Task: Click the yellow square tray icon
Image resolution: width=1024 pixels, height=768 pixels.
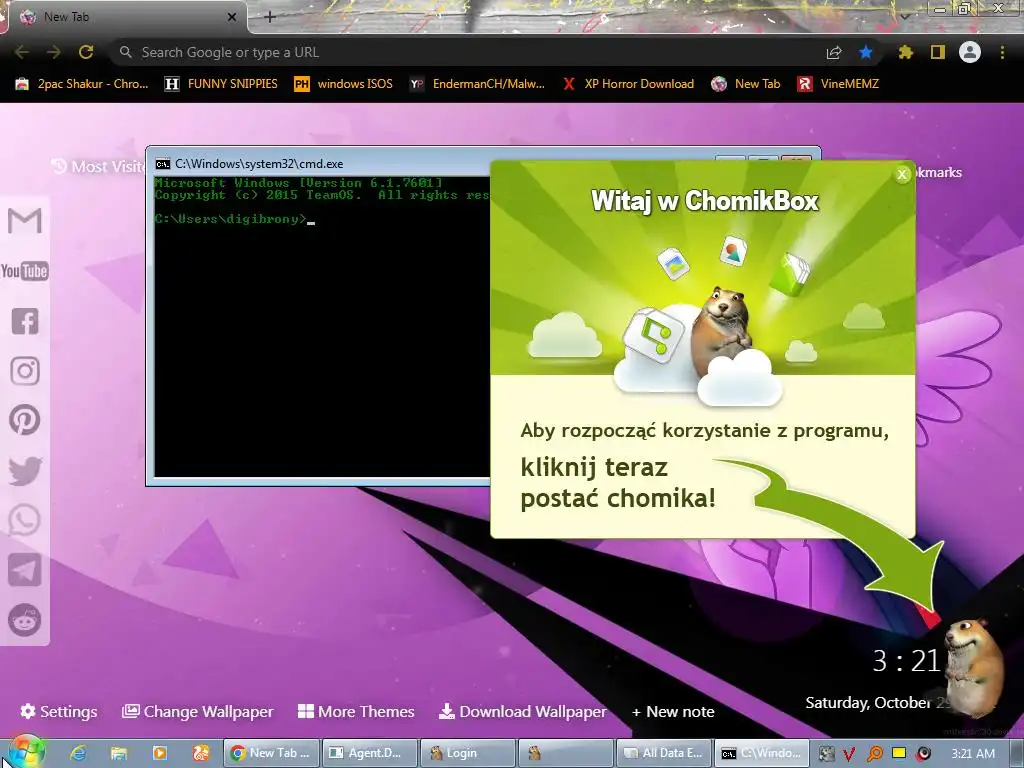Action: [x=899, y=753]
